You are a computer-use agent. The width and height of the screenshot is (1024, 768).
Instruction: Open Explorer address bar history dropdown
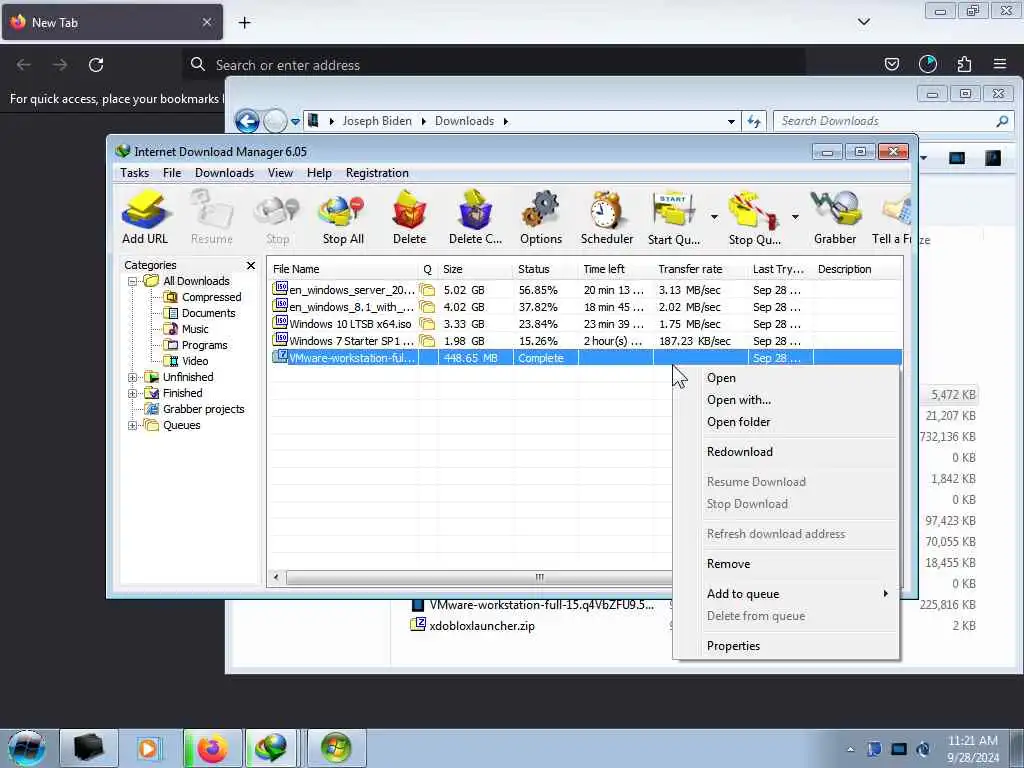[x=731, y=121]
